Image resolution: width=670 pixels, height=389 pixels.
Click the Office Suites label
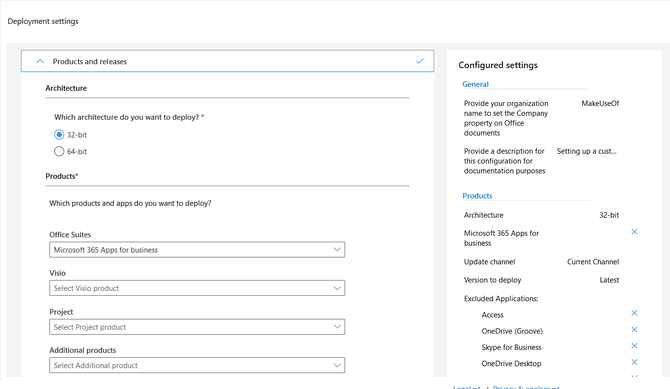coord(70,235)
